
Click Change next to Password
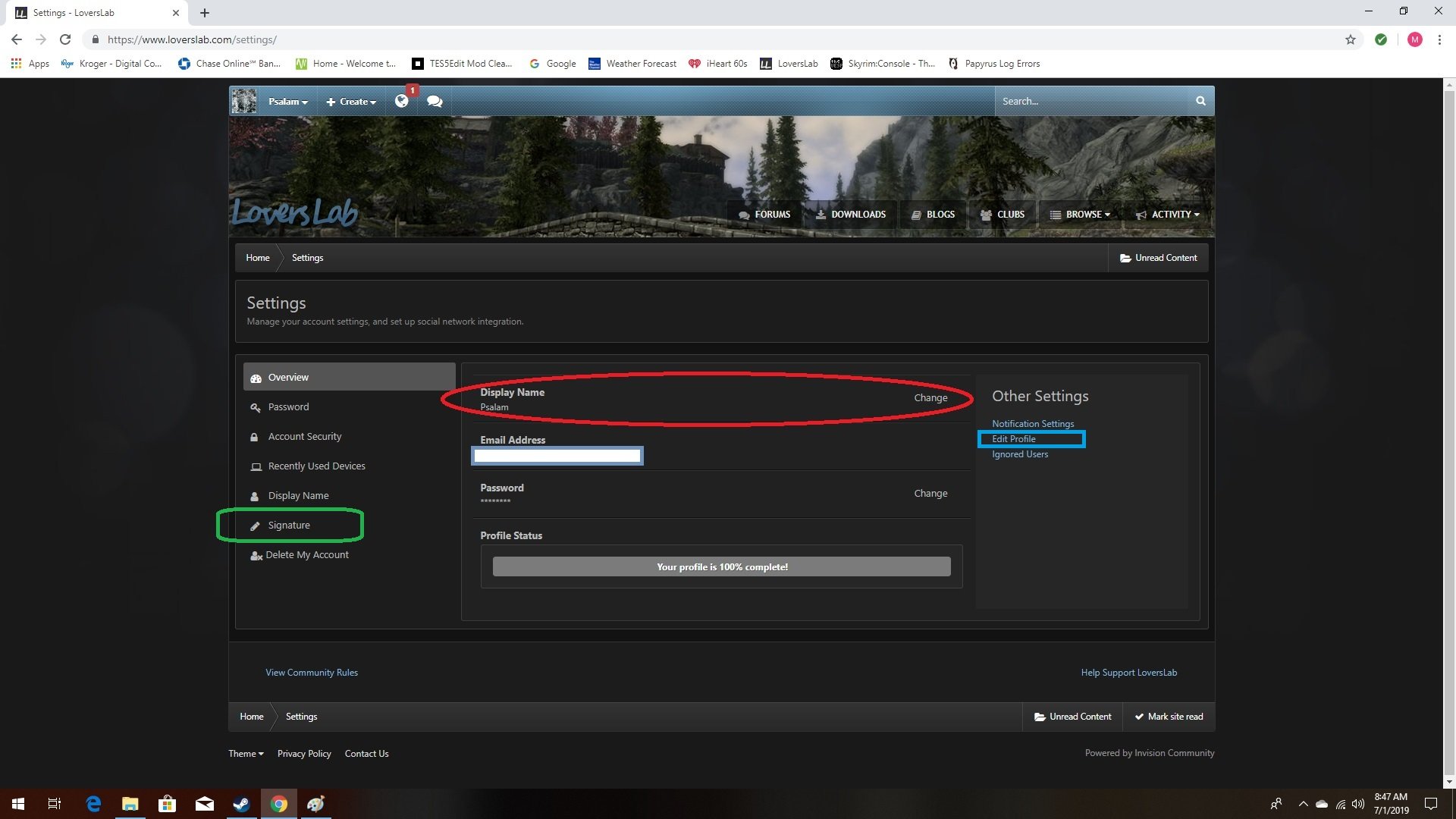(x=930, y=494)
